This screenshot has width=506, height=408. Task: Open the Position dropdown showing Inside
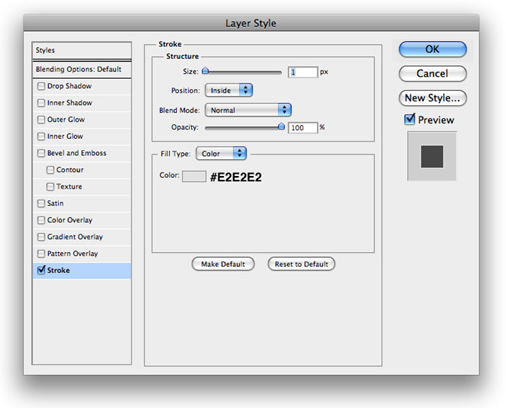[229, 90]
